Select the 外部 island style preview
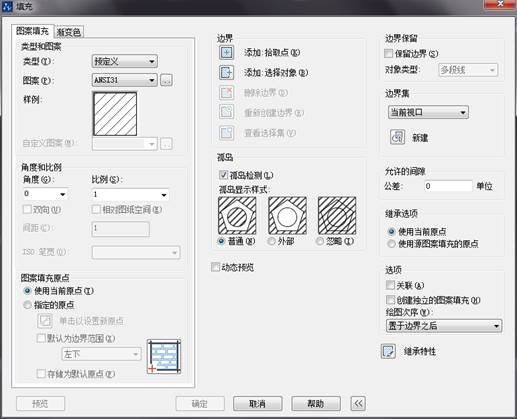 click(x=287, y=215)
